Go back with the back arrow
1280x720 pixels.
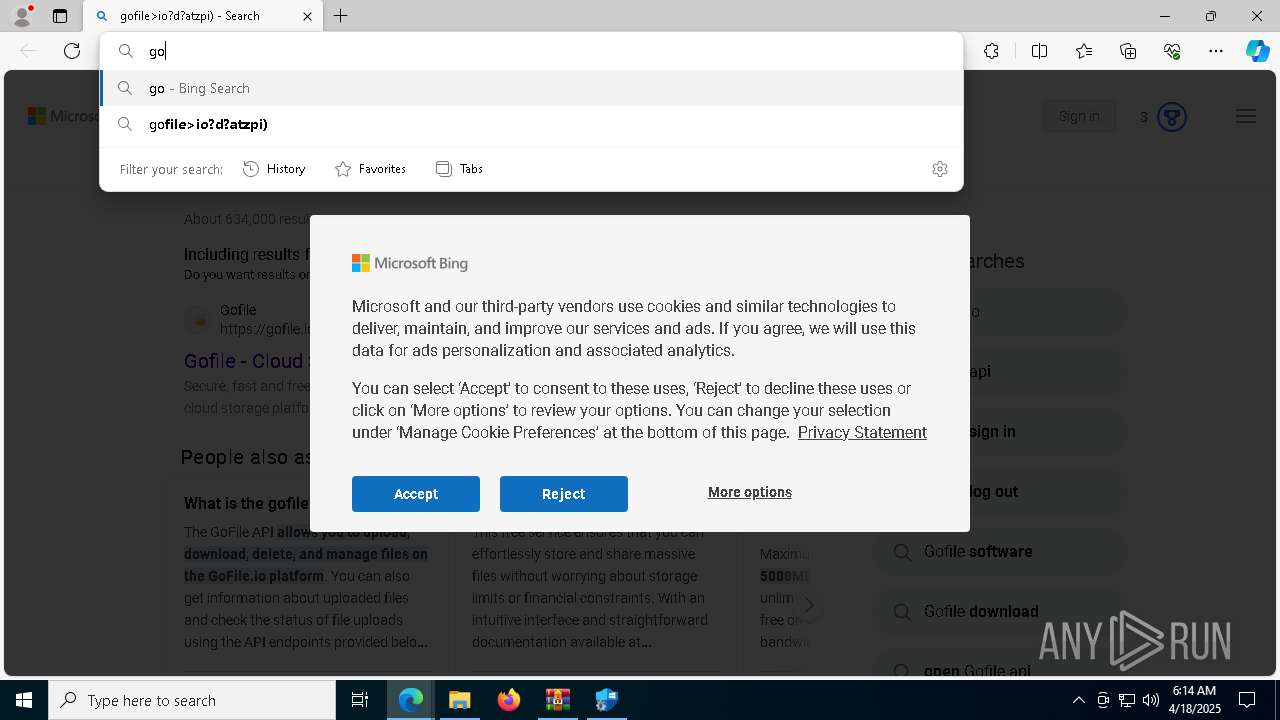tap(28, 51)
